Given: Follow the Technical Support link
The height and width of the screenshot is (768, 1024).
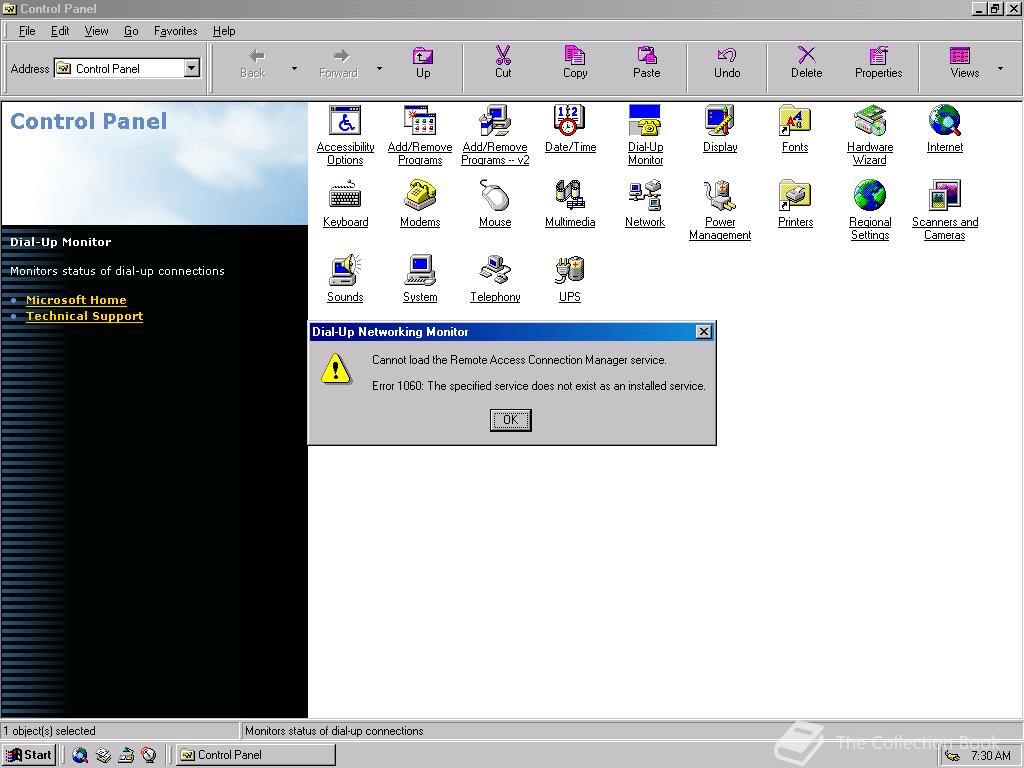Looking at the screenshot, I should (84, 316).
